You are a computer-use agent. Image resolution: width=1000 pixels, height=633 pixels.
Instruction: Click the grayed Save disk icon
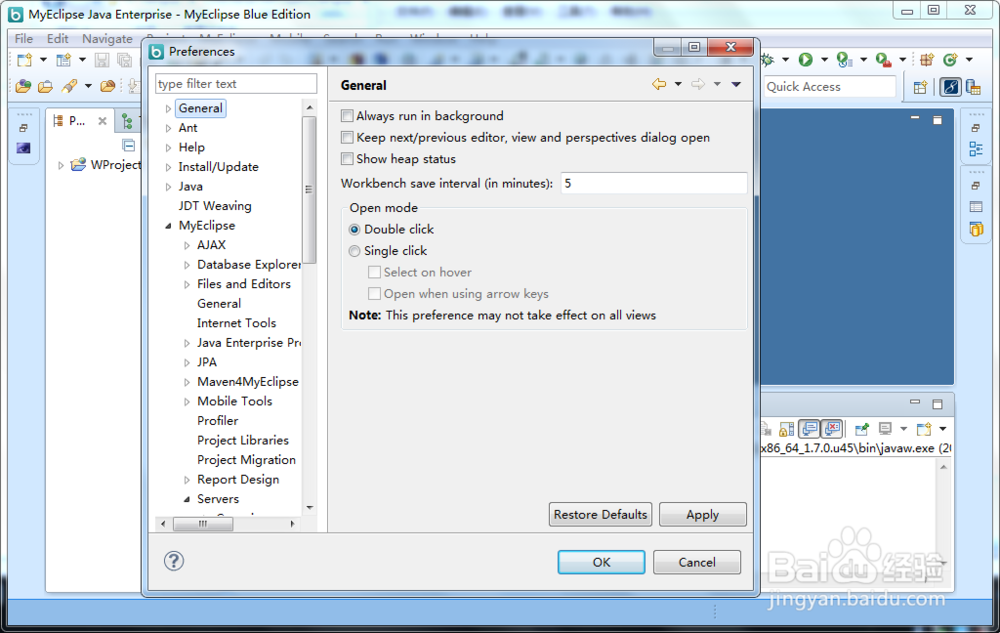(102, 60)
